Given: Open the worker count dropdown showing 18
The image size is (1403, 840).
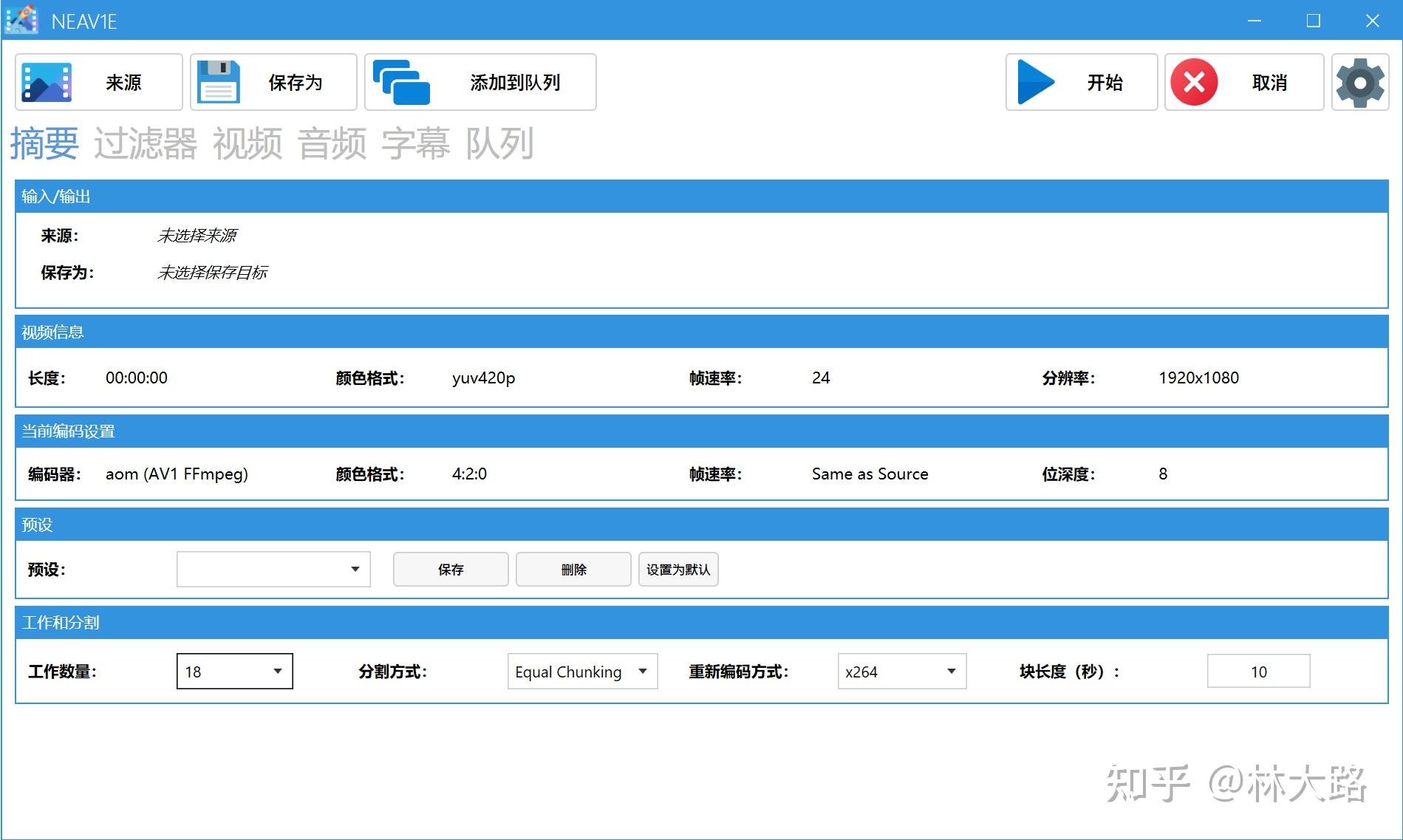Looking at the screenshot, I should 233,671.
